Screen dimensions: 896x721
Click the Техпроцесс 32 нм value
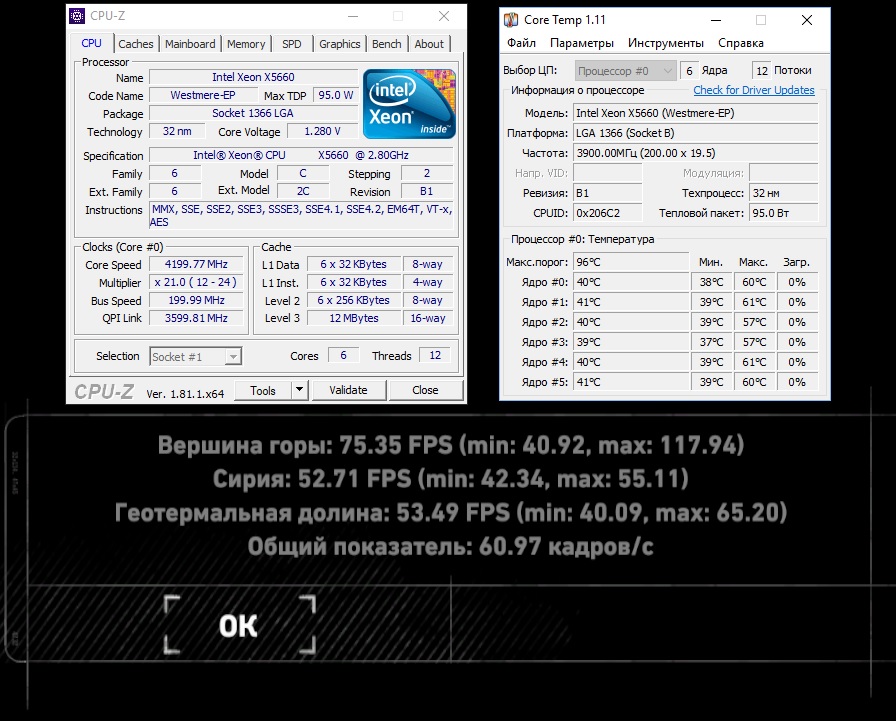pyautogui.click(x=783, y=193)
